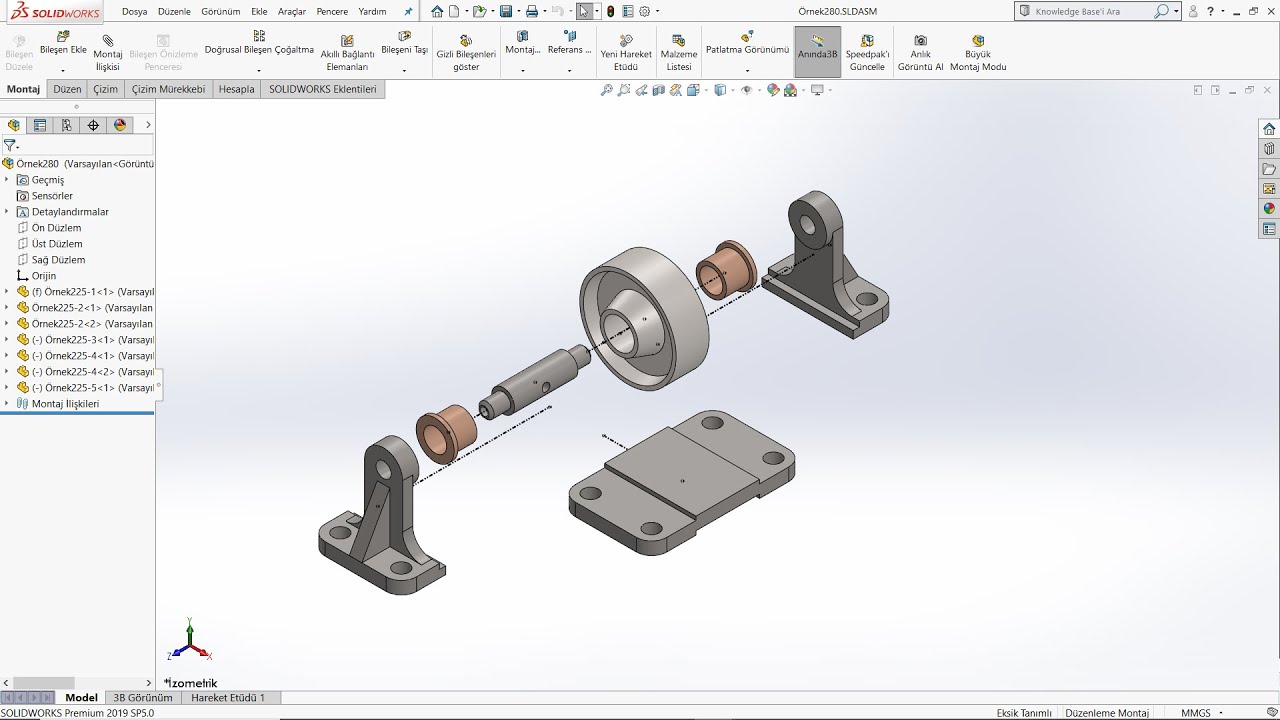Open the Araçlar menu
1280x720 pixels.
pyautogui.click(x=291, y=12)
